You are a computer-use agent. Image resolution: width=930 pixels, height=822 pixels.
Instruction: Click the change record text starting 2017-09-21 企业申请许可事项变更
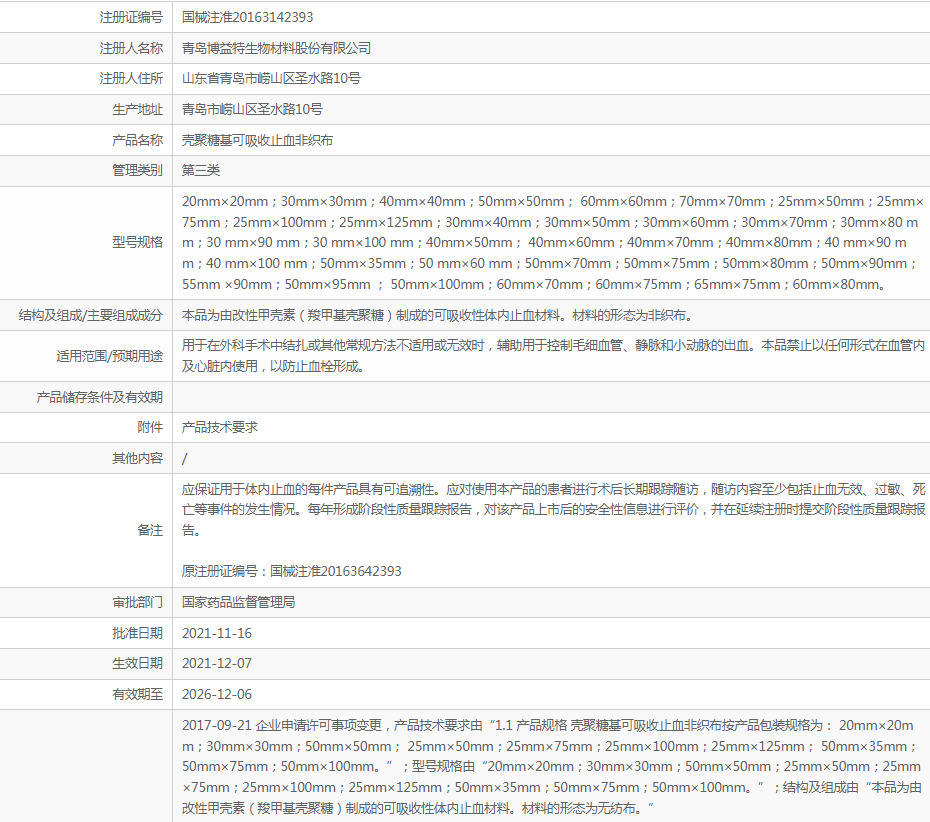coord(552,766)
